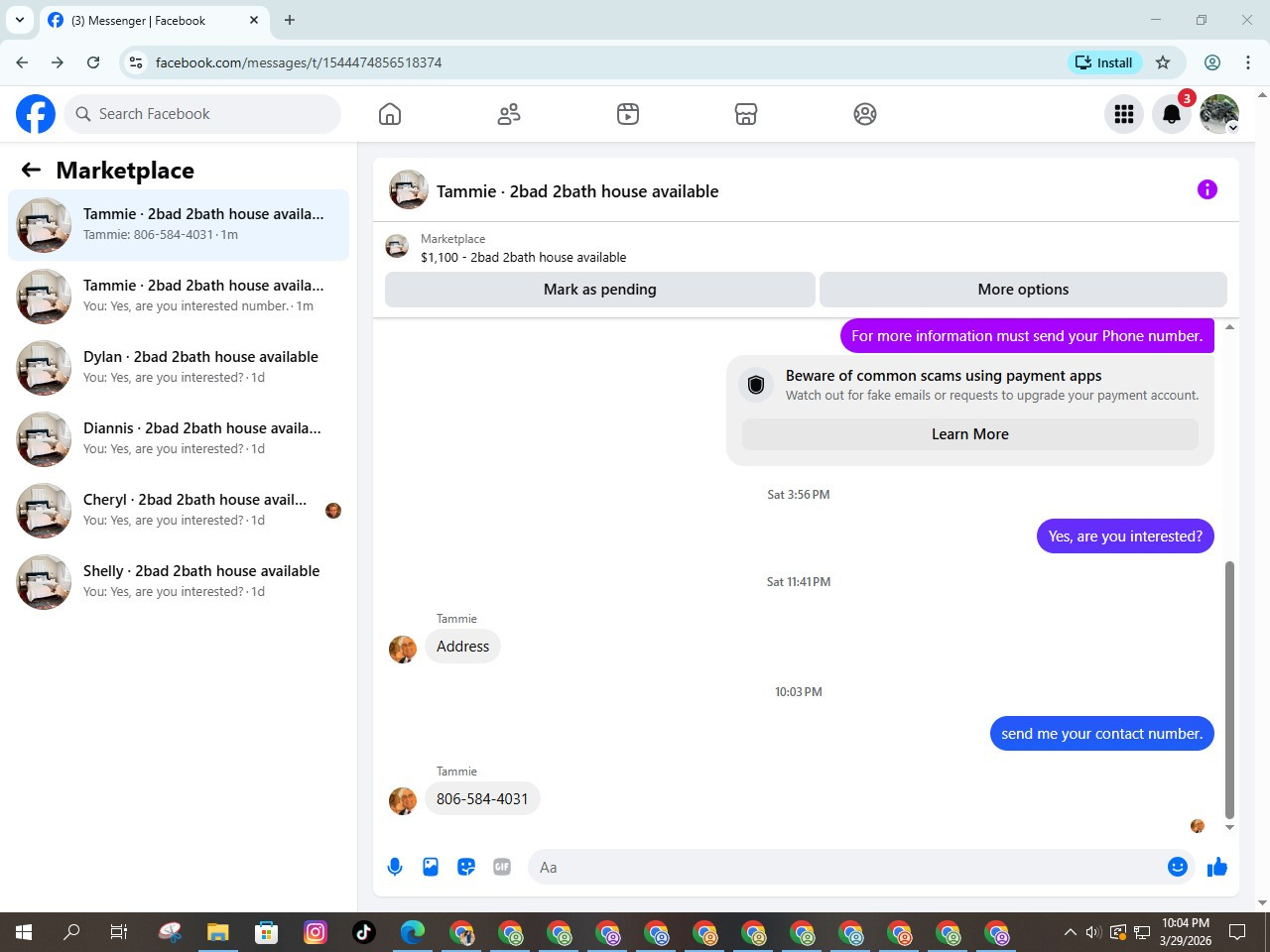
Task: Open the Facebook menu grid icon
Action: click(1124, 114)
